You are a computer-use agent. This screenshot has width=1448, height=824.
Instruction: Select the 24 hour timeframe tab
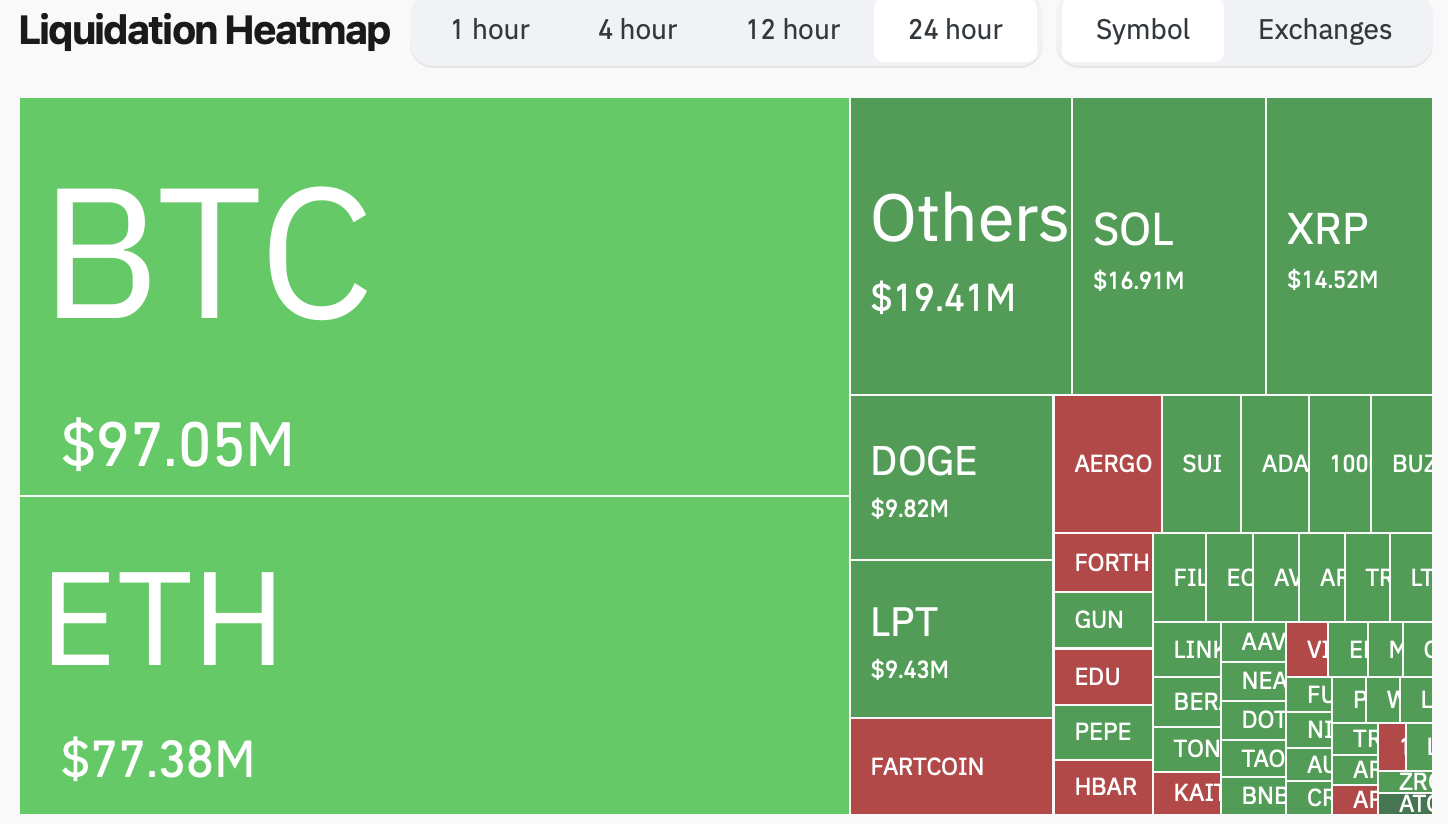(955, 30)
